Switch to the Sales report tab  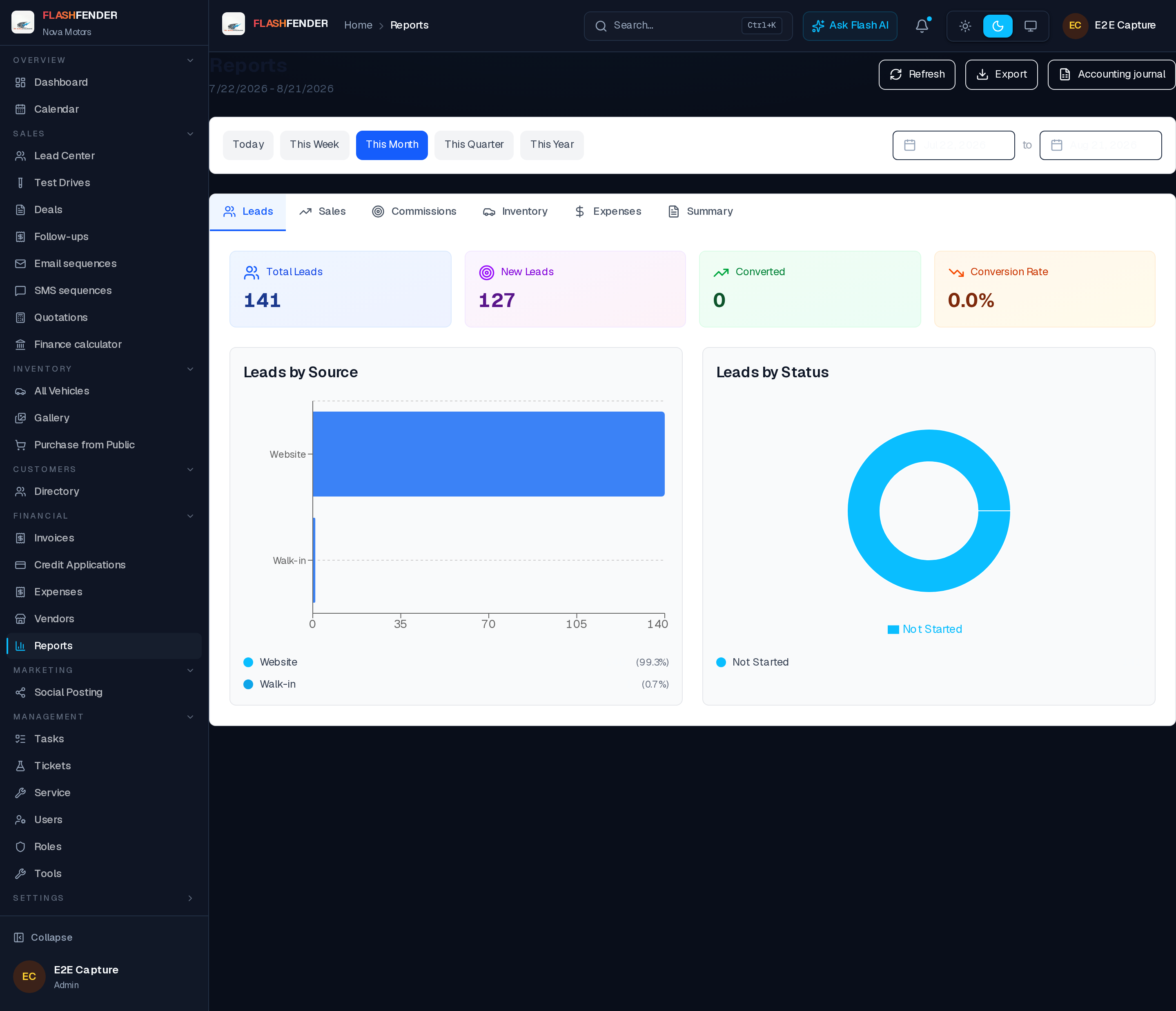(322, 212)
